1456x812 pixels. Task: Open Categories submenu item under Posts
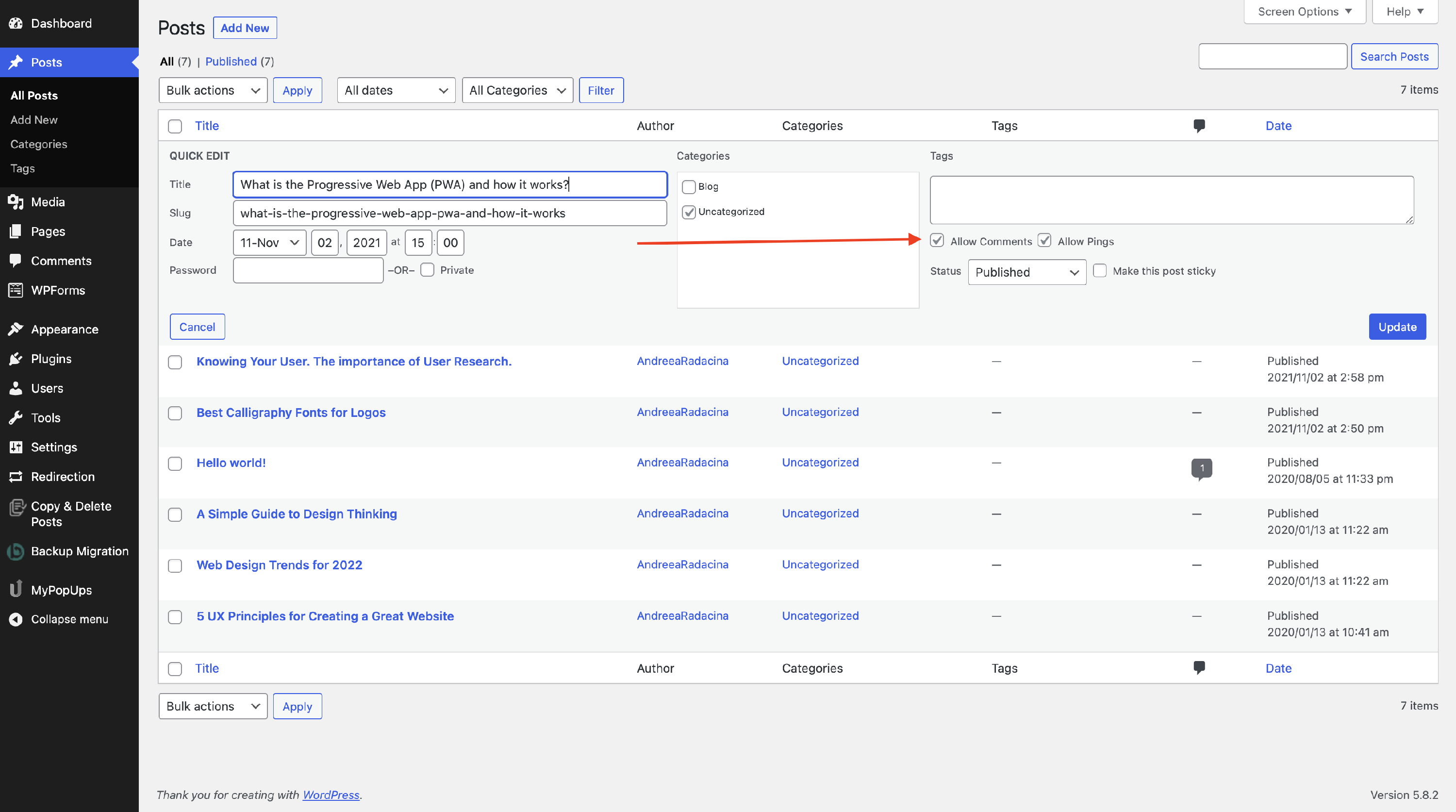pyautogui.click(x=38, y=144)
